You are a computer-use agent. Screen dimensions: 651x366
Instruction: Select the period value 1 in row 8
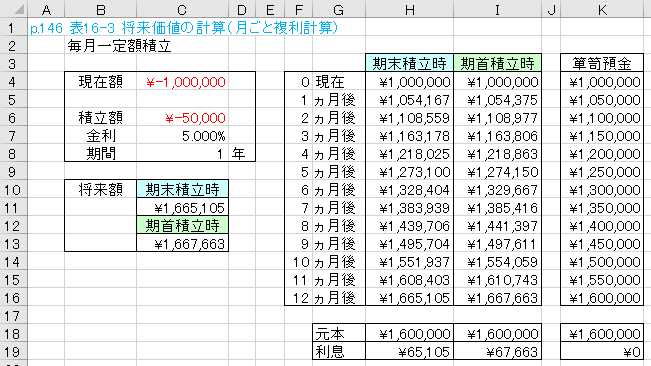(182, 154)
